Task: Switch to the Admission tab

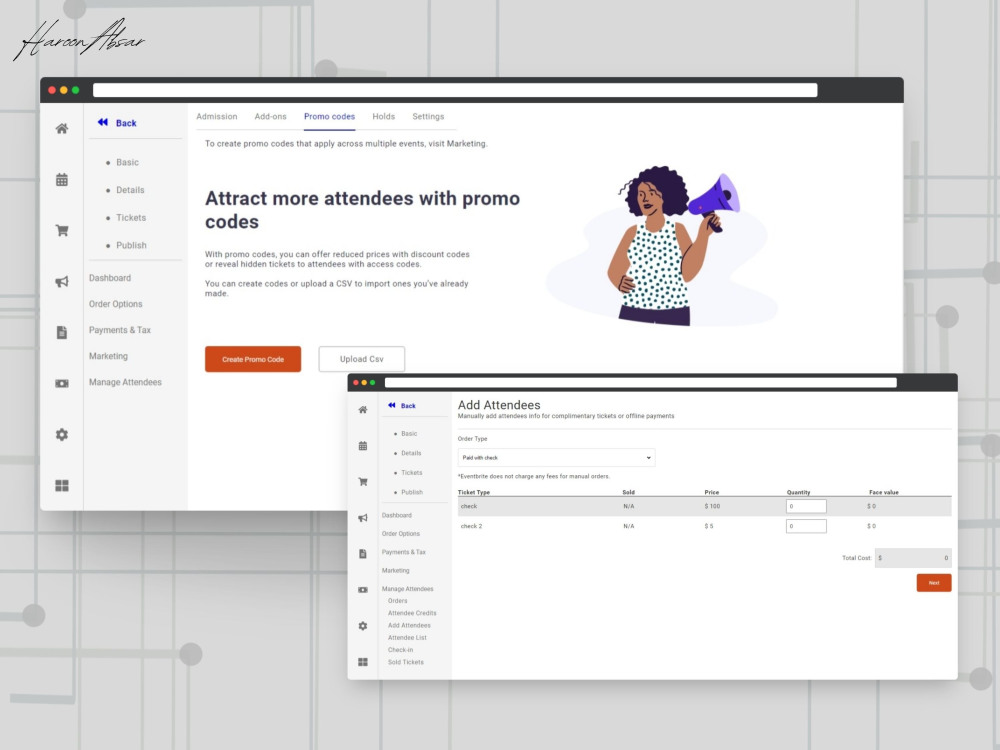Action: pos(217,117)
